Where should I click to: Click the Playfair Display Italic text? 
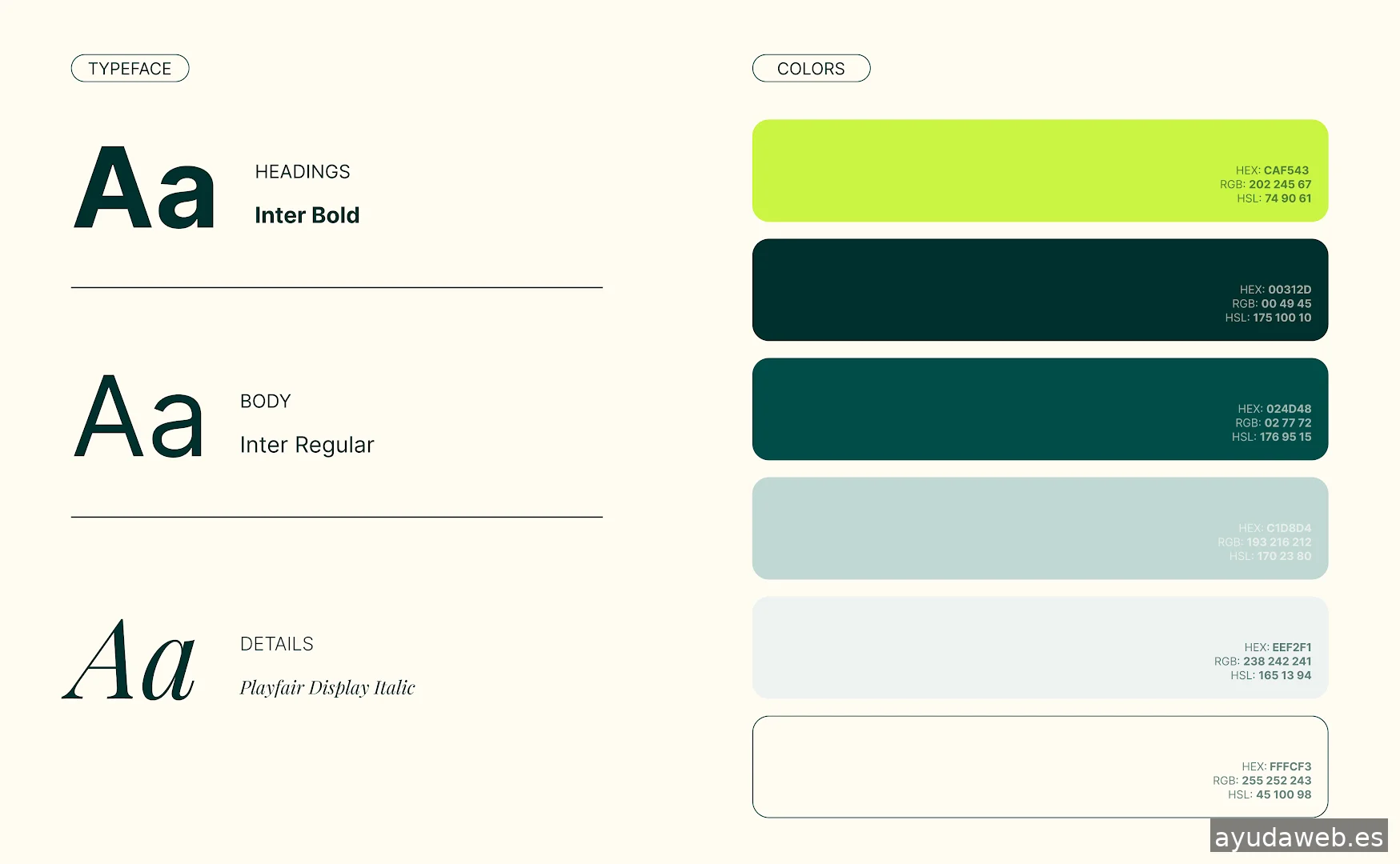click(x=327, y=688)
